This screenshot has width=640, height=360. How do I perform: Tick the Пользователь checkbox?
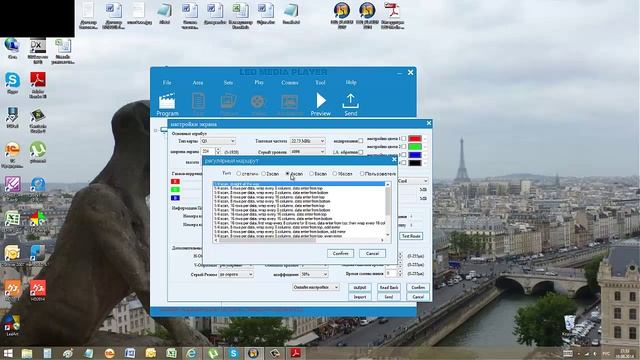(362, 174)
